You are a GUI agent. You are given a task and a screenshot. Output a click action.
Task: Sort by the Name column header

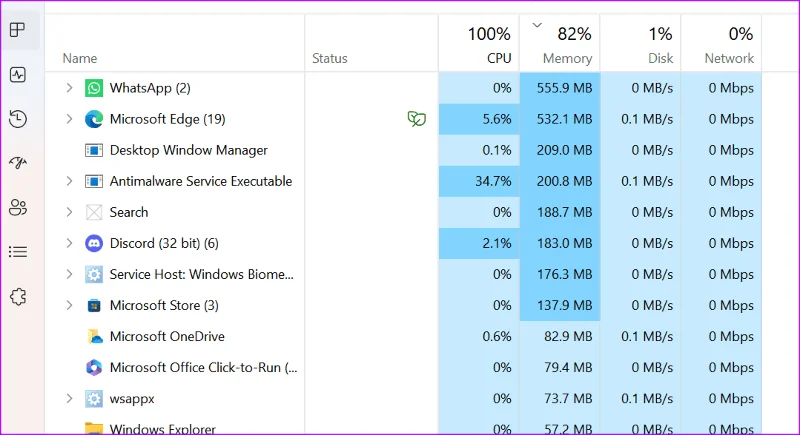click(x=80, y=59)
